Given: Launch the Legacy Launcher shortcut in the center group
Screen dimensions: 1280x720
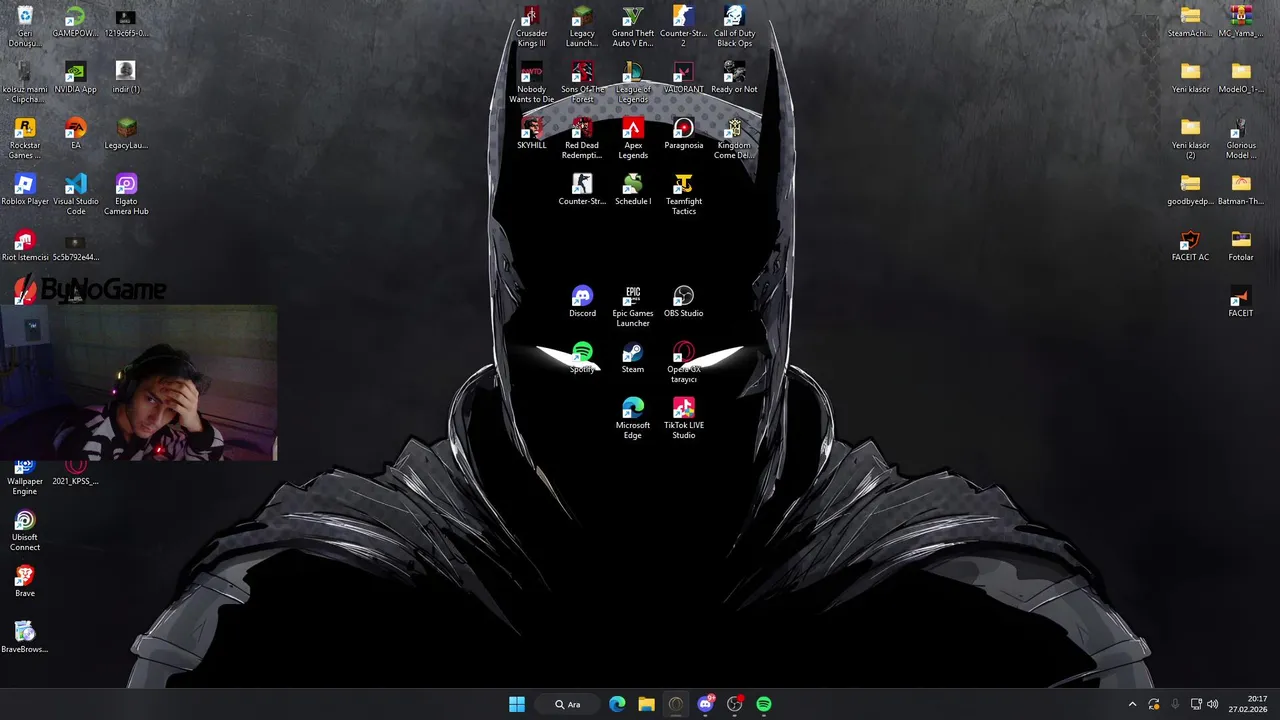Looking at the screenshot, I should pos(582,26).
